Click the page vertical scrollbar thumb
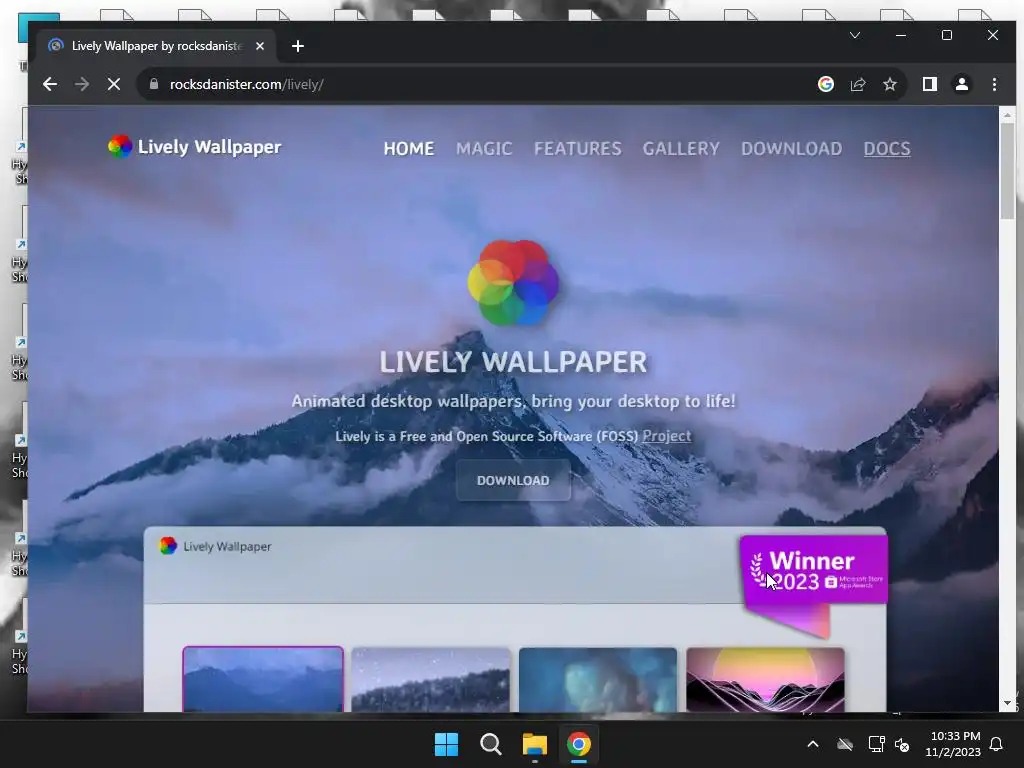This screenshot has height=768, width=1024. (x=1007, y=170)
